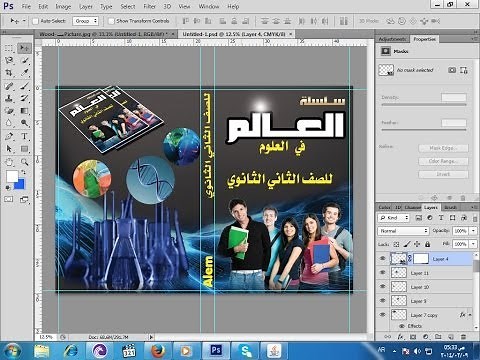The width and height of the screenshot is (480, 360).
Task: Add layer style fx at panel bottom
Action: click(x=400, y=337)
